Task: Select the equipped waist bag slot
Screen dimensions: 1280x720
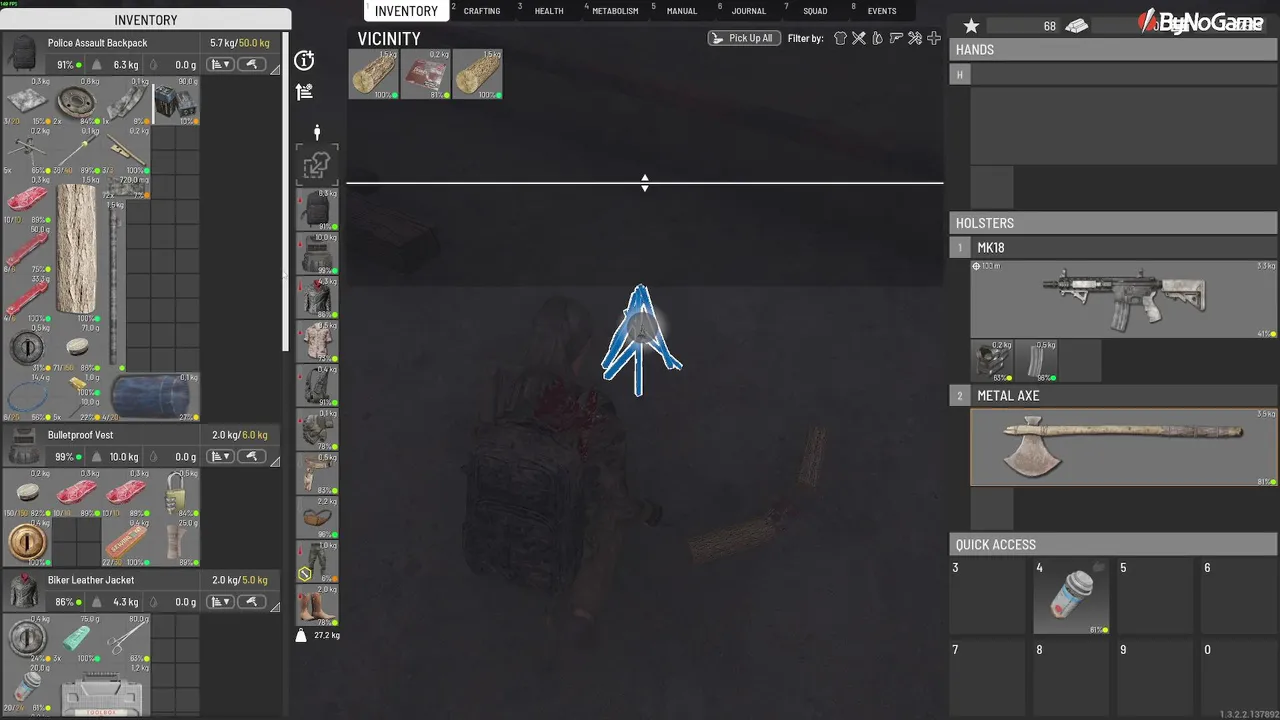Action: click(317, 518)
